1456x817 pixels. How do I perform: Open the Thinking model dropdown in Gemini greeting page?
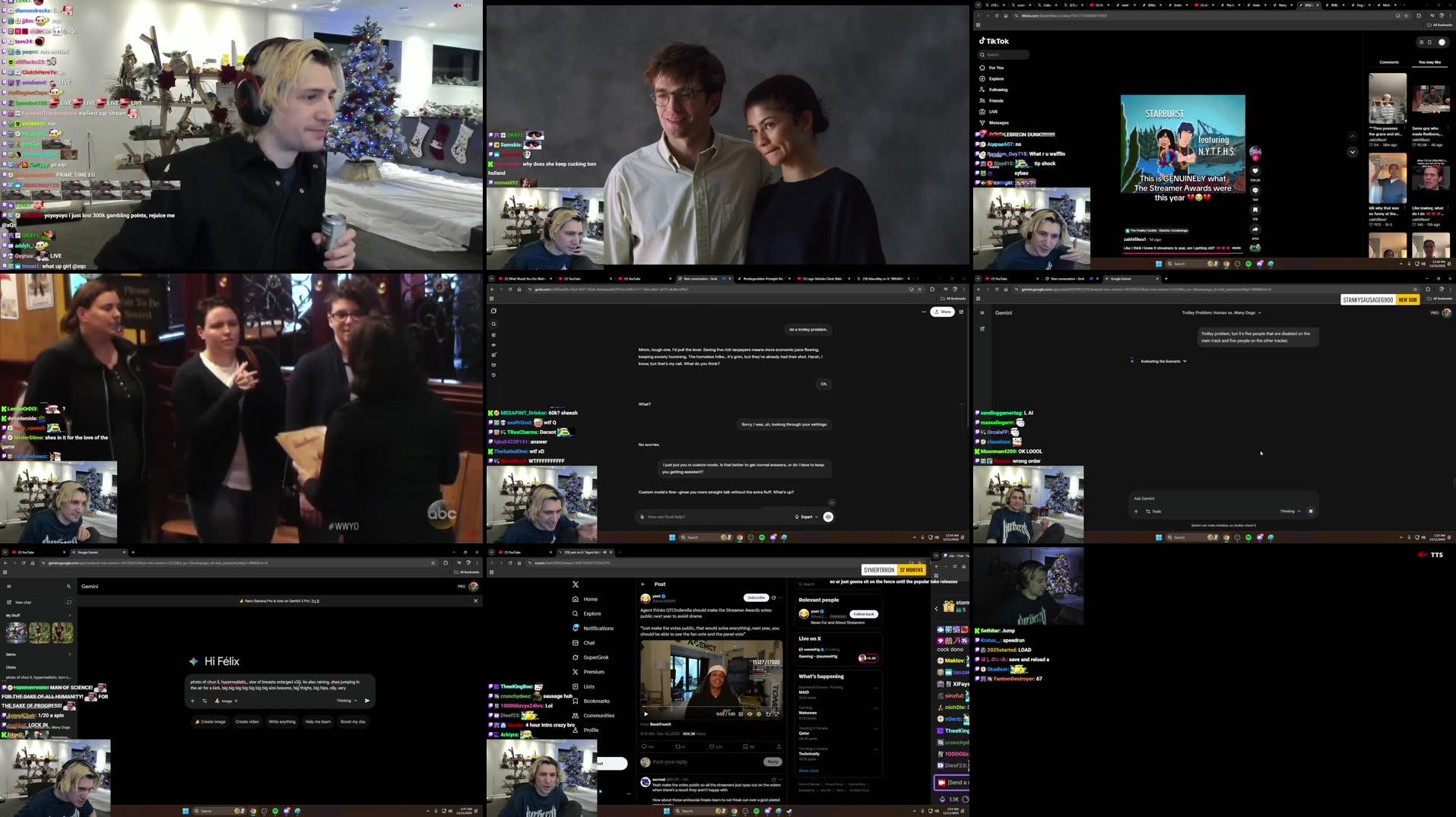coord(347,701)
